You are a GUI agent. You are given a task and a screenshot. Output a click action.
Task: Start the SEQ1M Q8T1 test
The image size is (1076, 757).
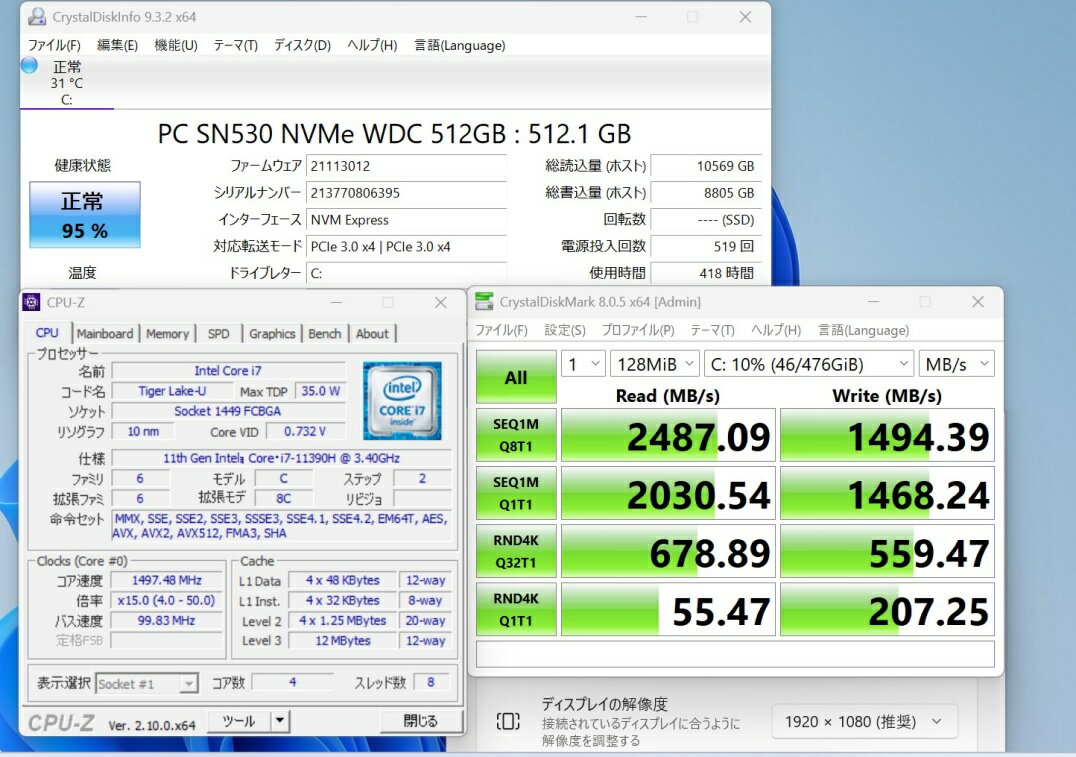pos(516,435)
